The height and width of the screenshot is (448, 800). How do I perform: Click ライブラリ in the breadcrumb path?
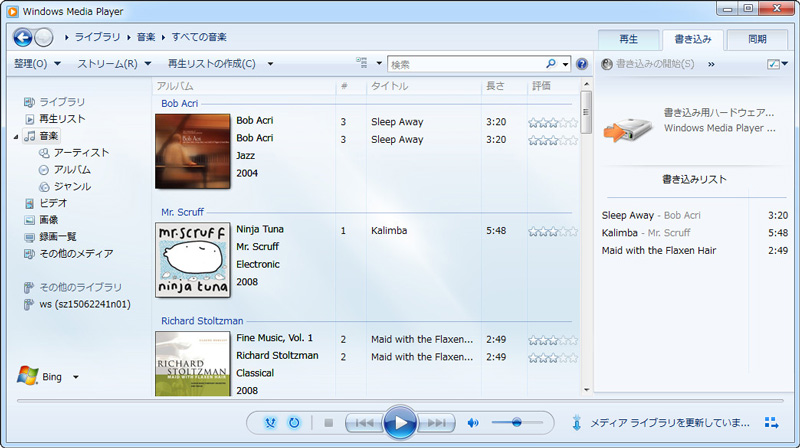coord(97,37)
